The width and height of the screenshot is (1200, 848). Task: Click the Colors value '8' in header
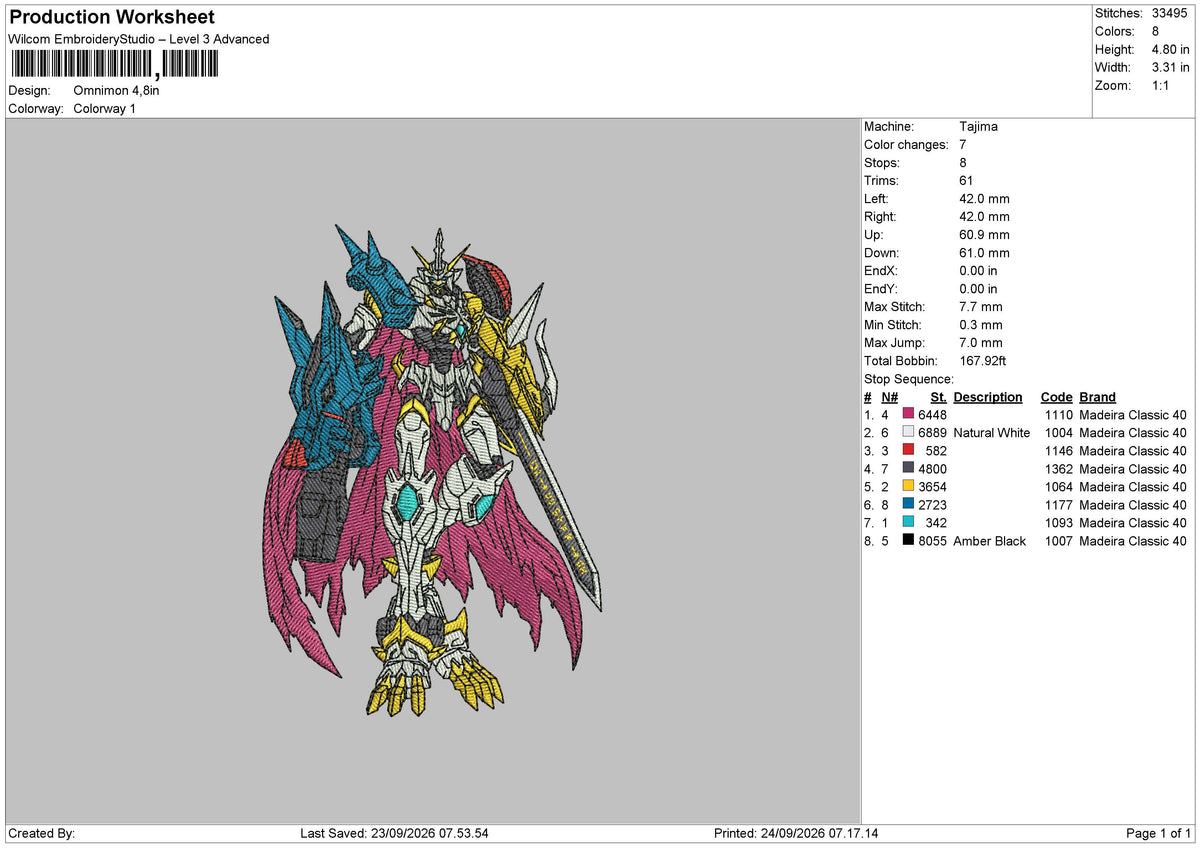coord(1156,32)
